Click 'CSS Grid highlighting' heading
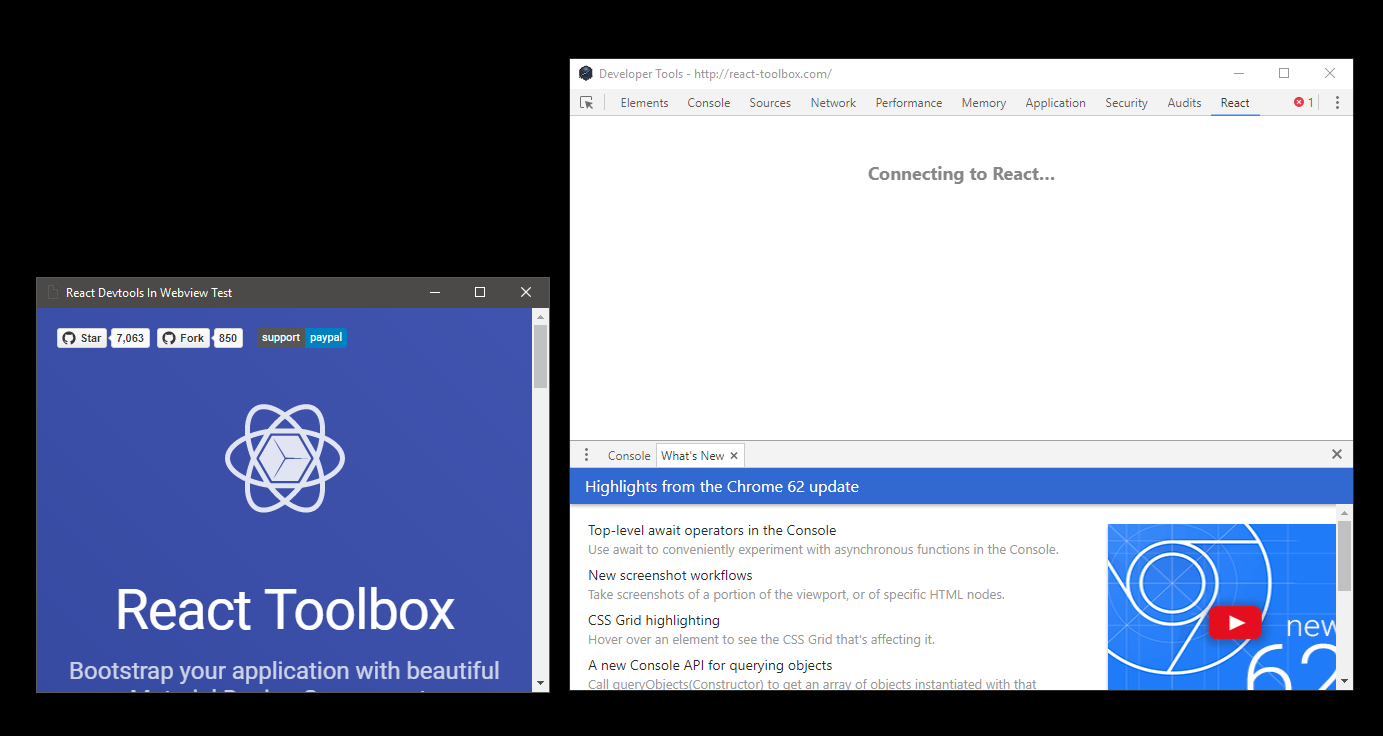 pos(654,620)
